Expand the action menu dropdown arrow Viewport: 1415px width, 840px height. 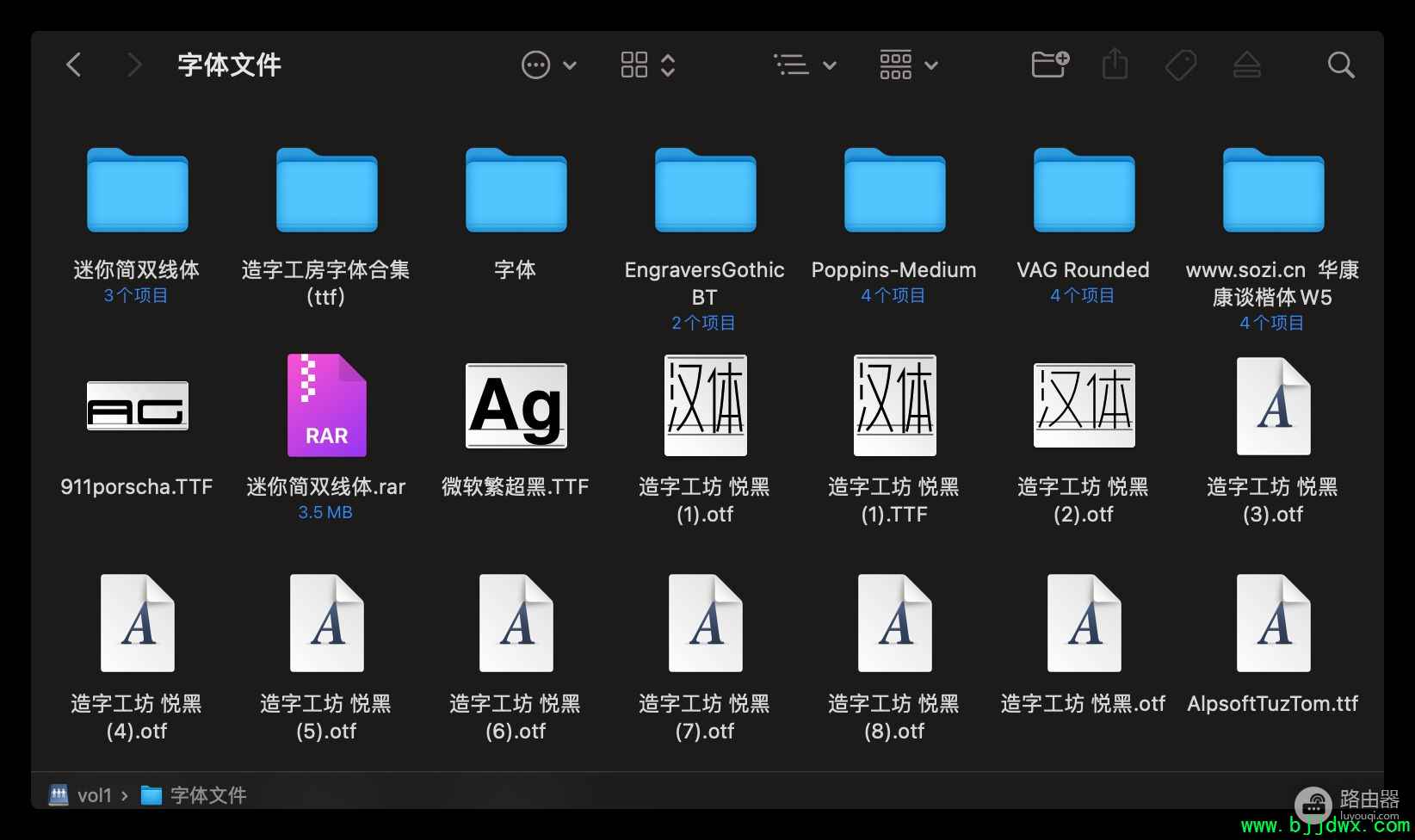tap(570, 65)
